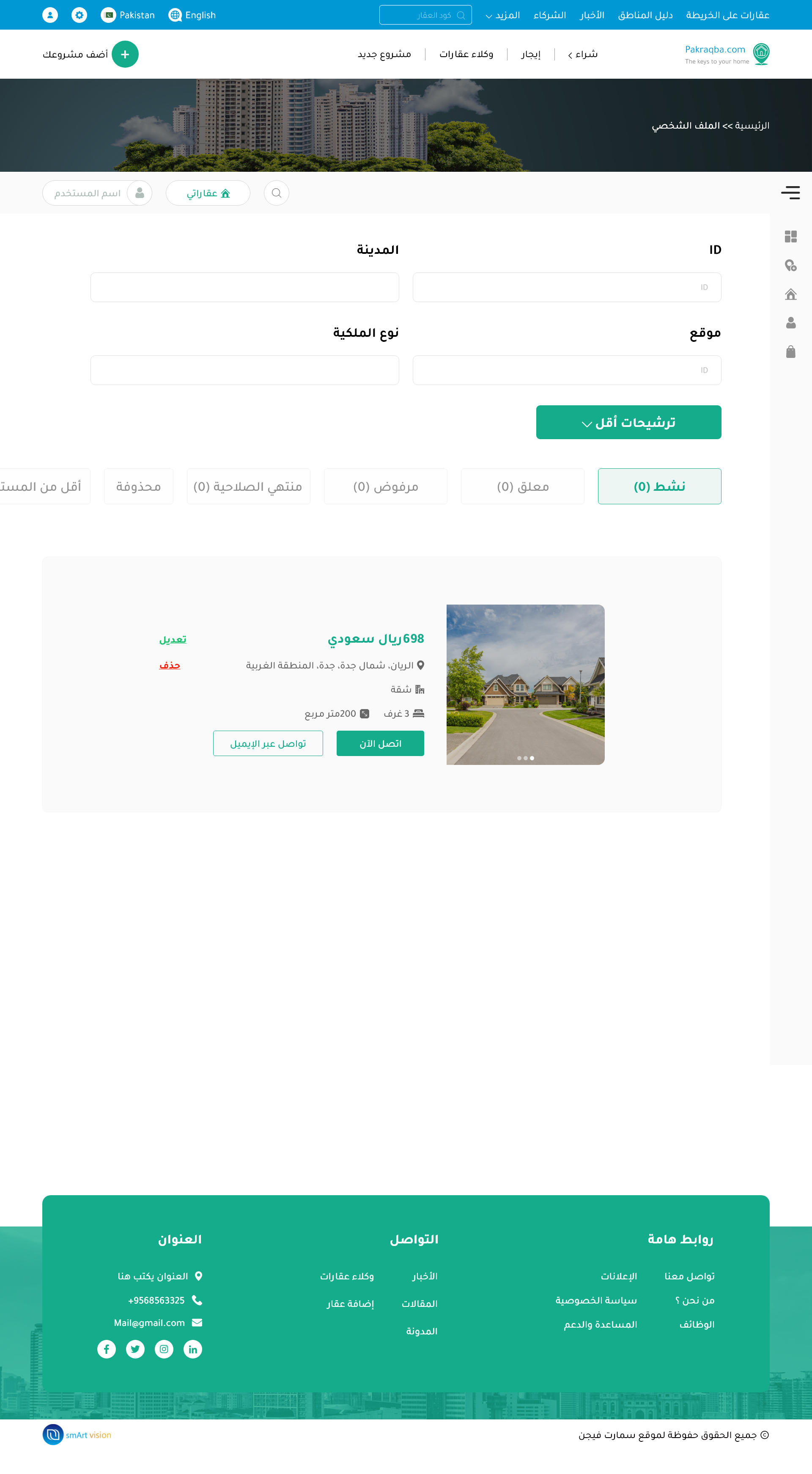Expand the شراء menu chevron
This screenshot has height=1474, width=812.
[x=570, y=55]
